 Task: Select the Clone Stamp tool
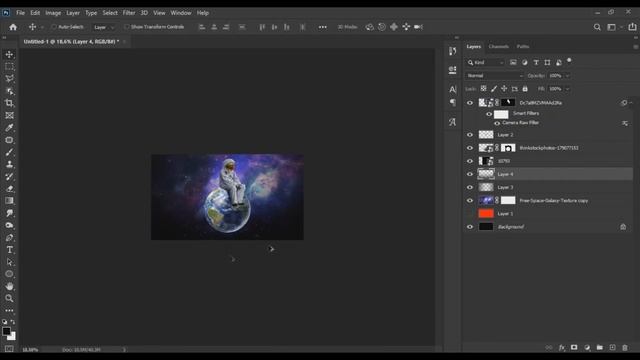tap(9, 164)
